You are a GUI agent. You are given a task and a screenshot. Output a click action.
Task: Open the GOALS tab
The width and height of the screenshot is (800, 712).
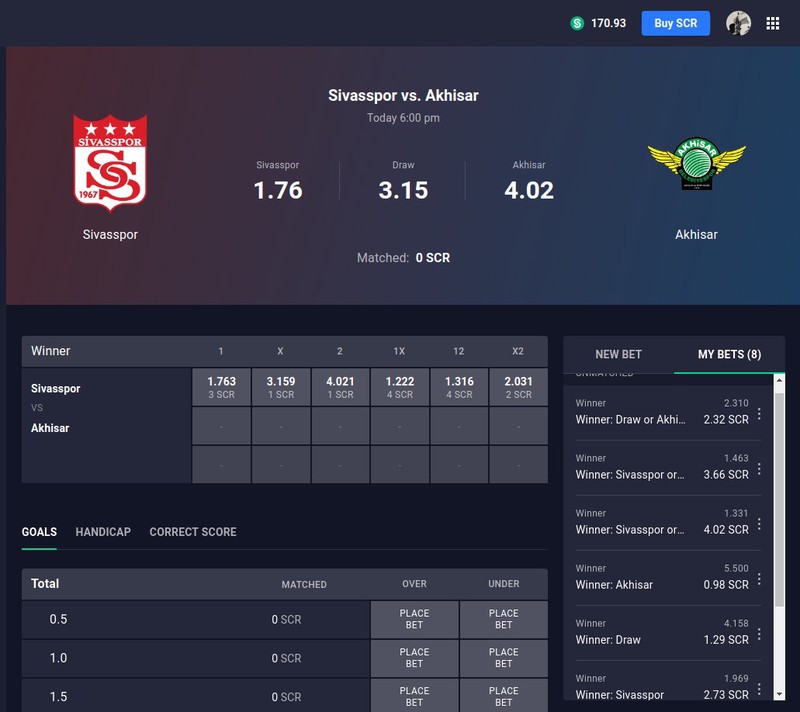[39, 532]
